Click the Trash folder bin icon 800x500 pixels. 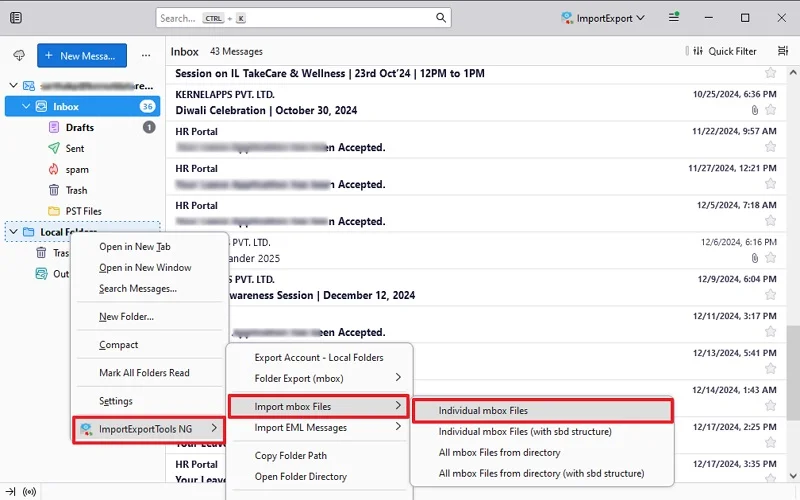point(54,190)
